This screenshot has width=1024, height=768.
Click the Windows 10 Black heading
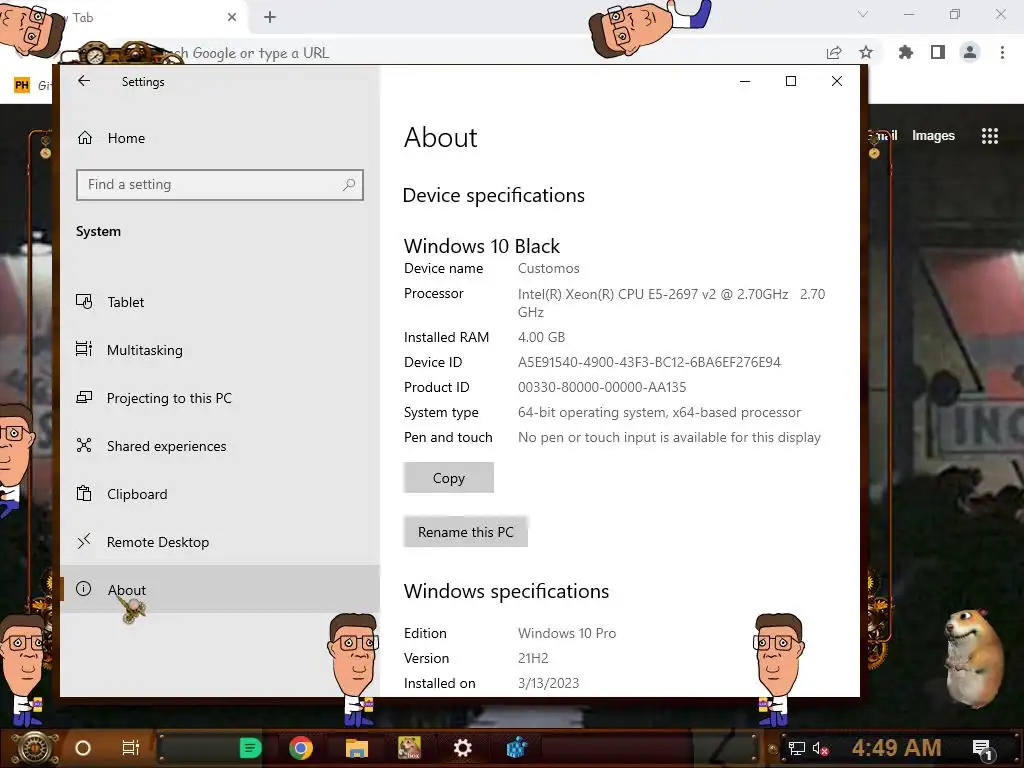coord(482,246)
